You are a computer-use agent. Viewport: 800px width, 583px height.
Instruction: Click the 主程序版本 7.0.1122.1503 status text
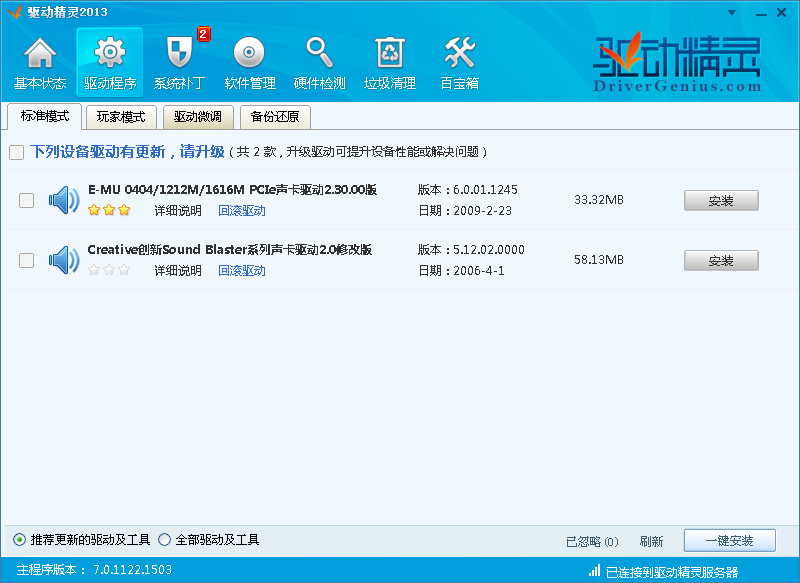pos(94,570)
